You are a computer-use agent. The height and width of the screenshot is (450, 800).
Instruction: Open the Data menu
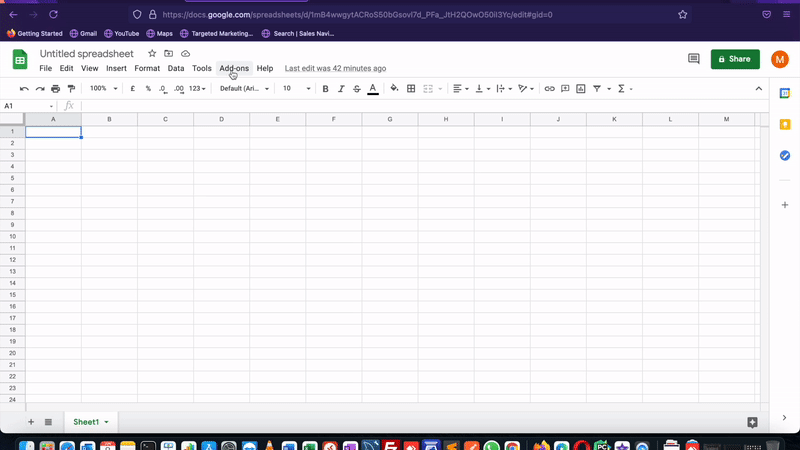coord(176,68)
